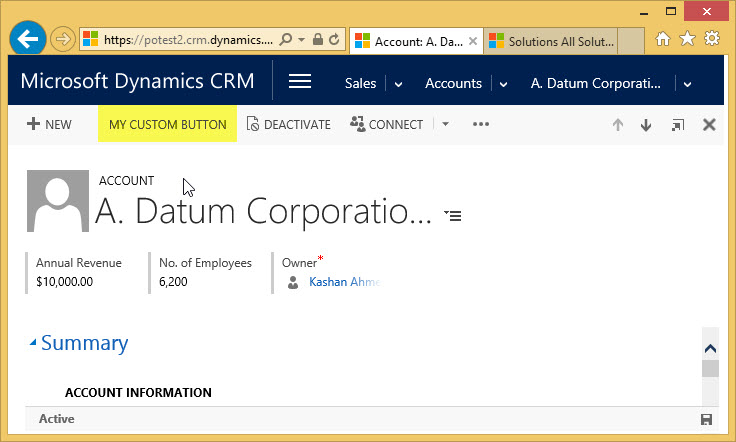Select Accounts in navigation bar
736x442 pixels.
click(453, 83)
